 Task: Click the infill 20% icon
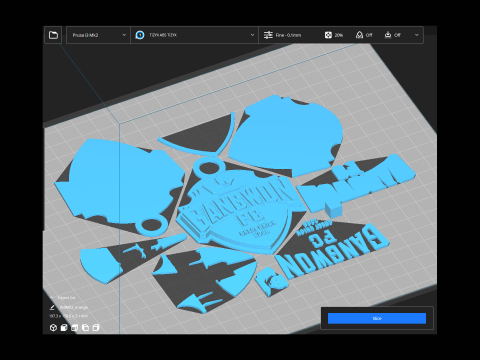point(328,35)
